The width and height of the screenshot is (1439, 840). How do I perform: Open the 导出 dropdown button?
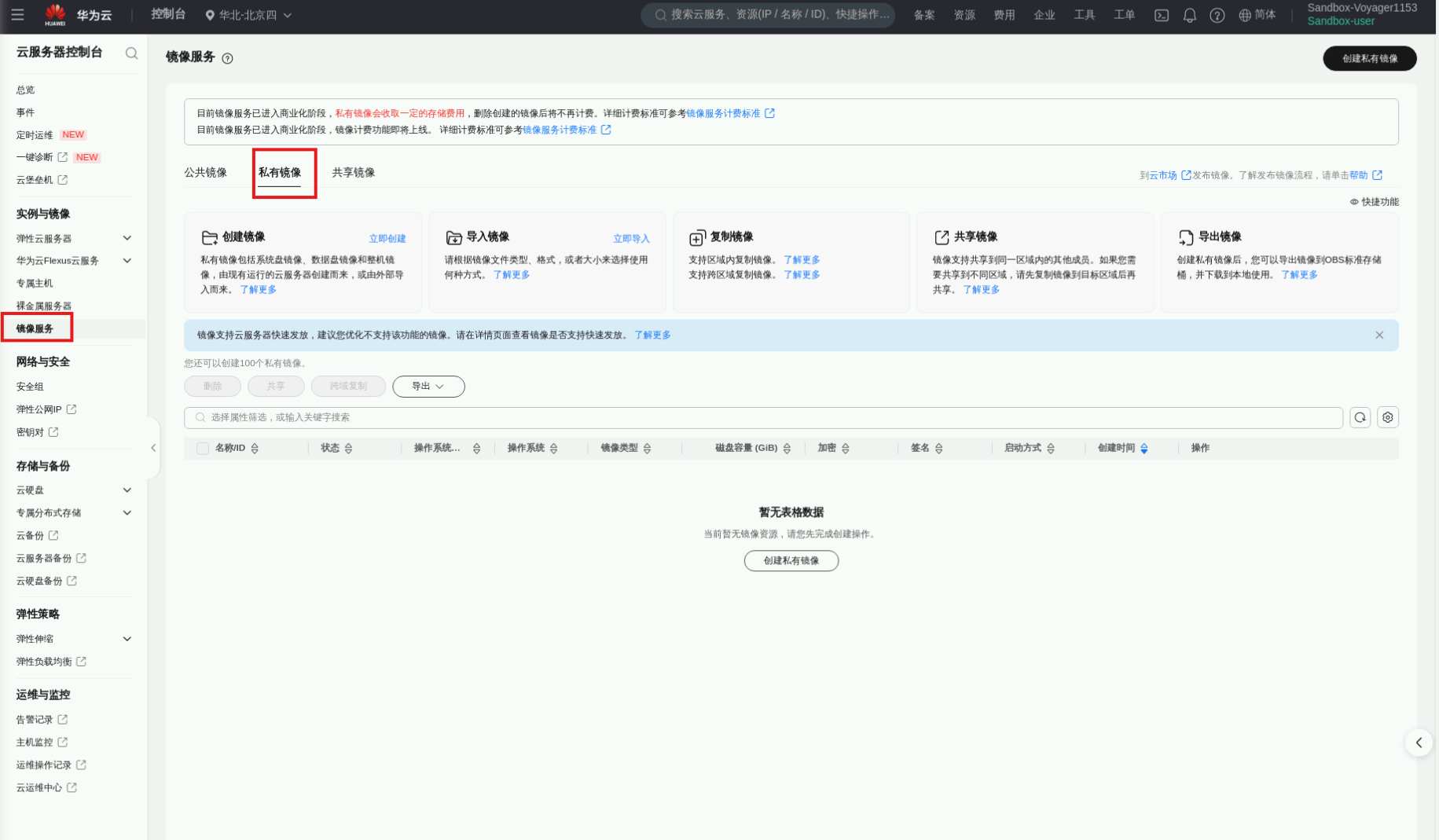tap(428, 387)
